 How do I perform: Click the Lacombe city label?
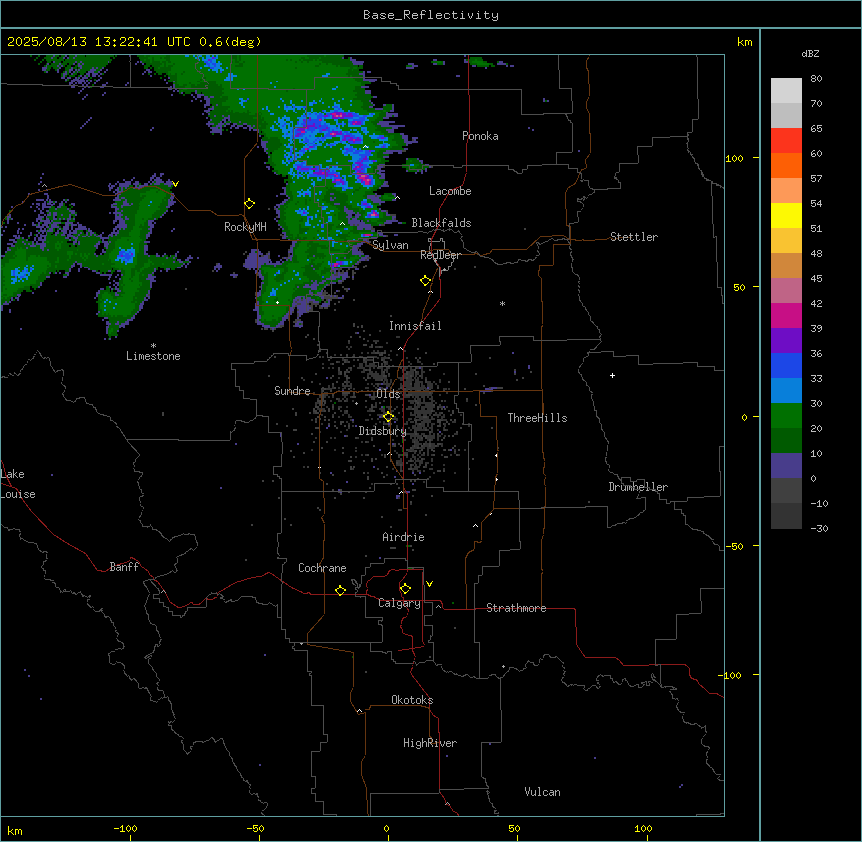pos(450,191)
